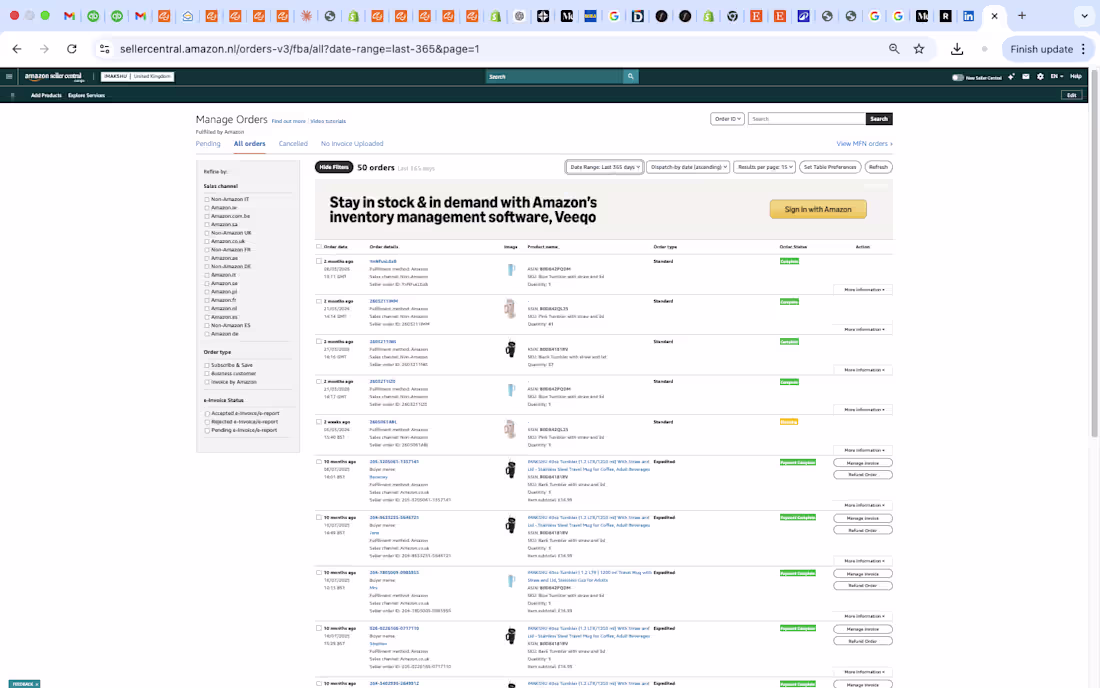Open black tumbler thumbnail of order 205-3205061-1357141
Viewport: 1100px width, 688px height.
511,469
